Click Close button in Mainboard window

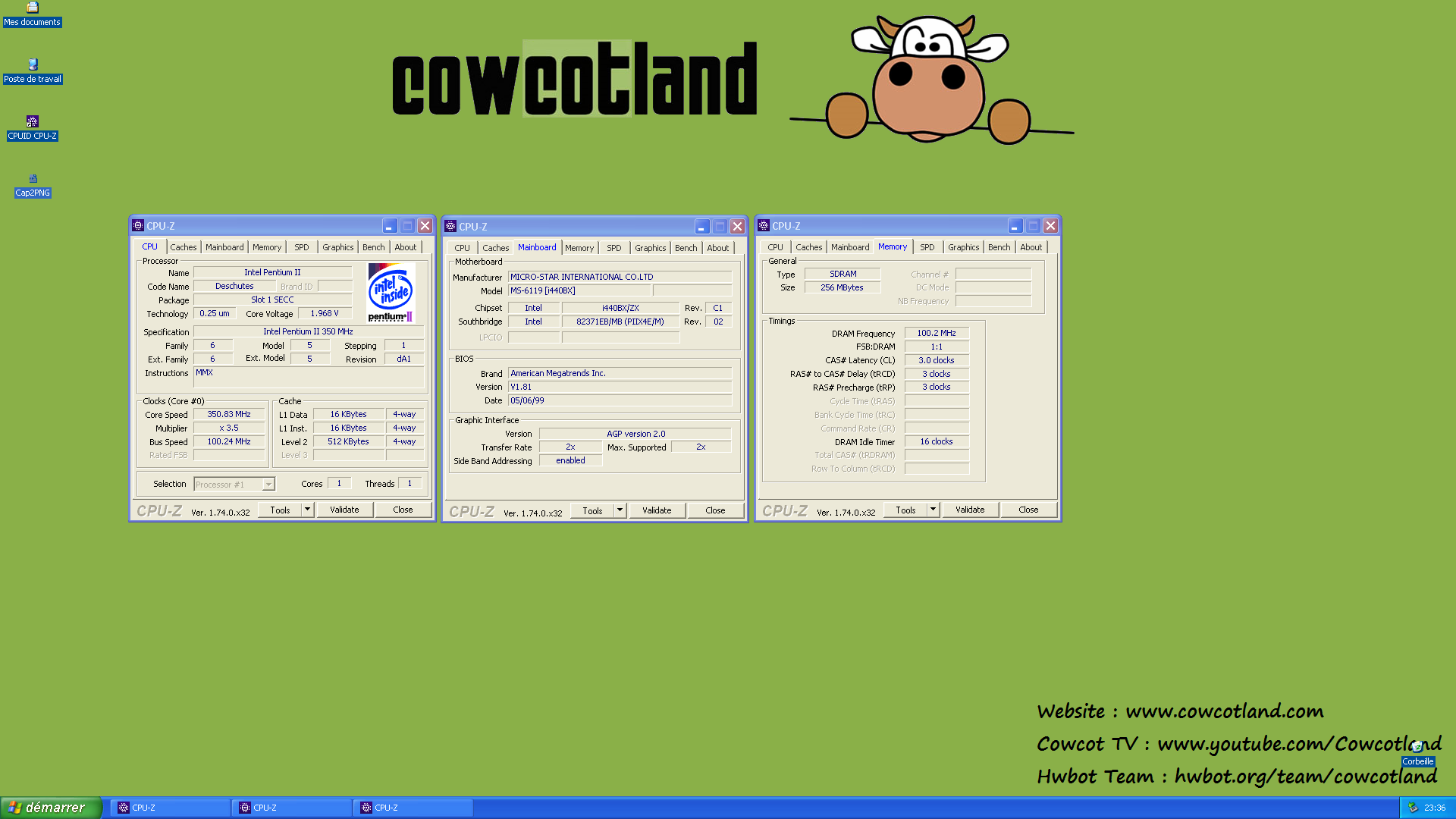tap(715, 510)
